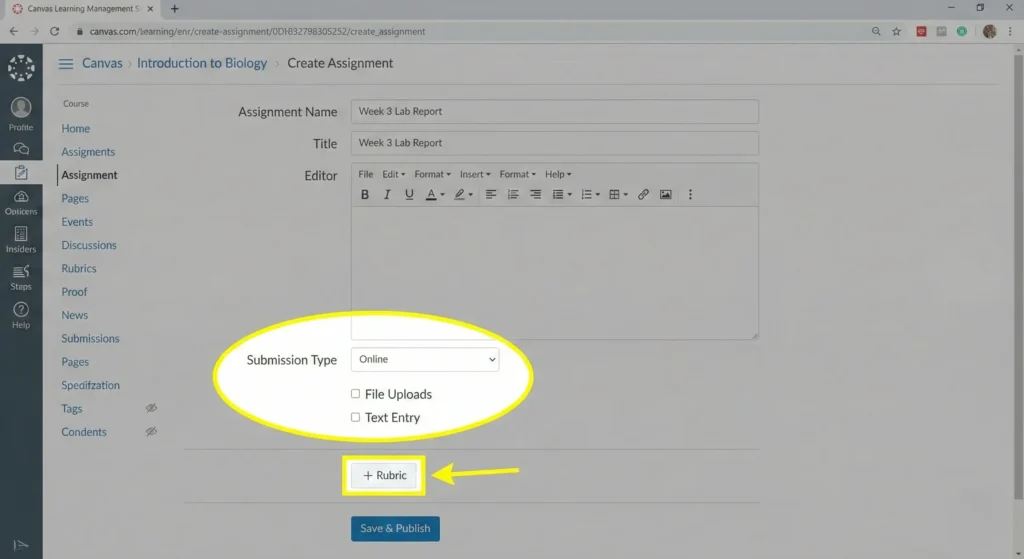Open the Profile avatar icon

click(21, 107)
